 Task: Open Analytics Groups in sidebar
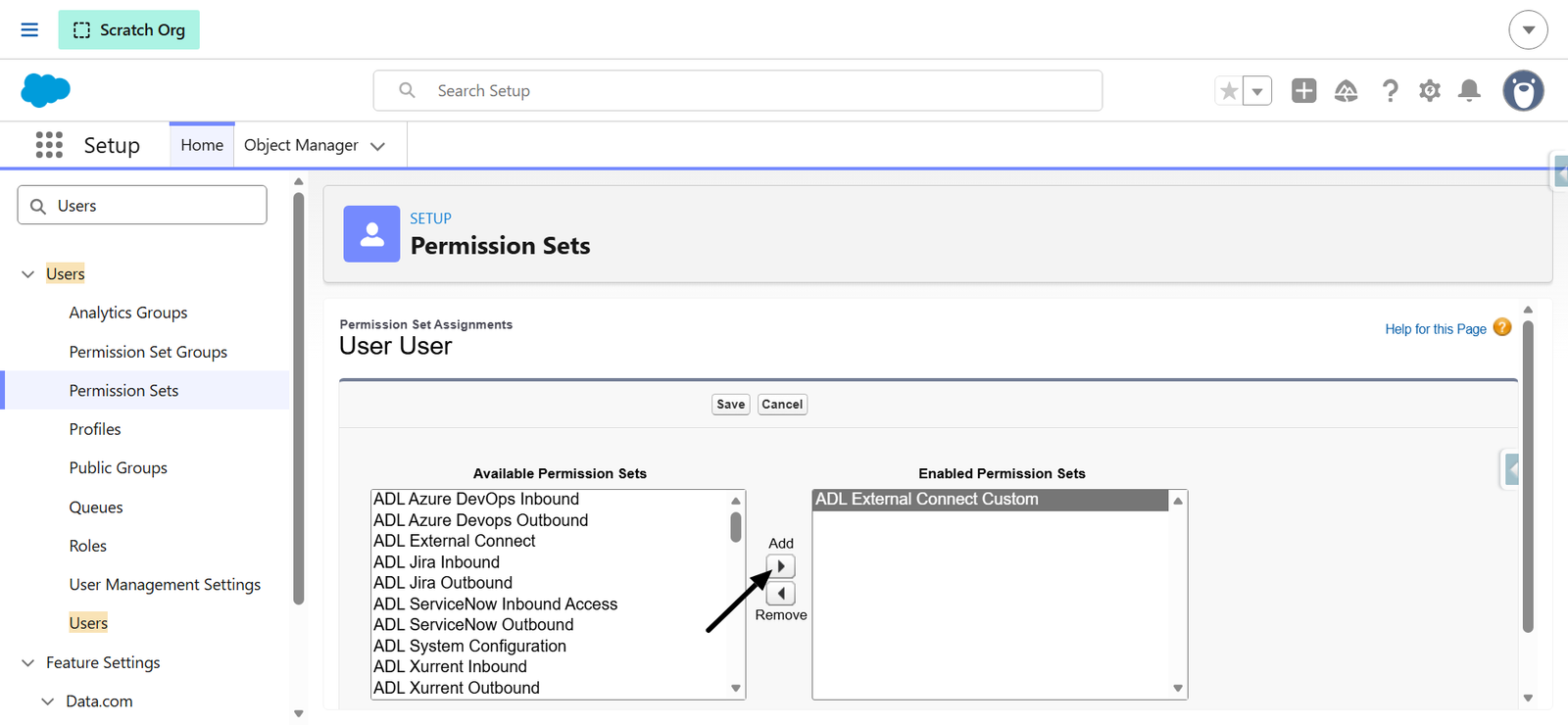(128, 313)
